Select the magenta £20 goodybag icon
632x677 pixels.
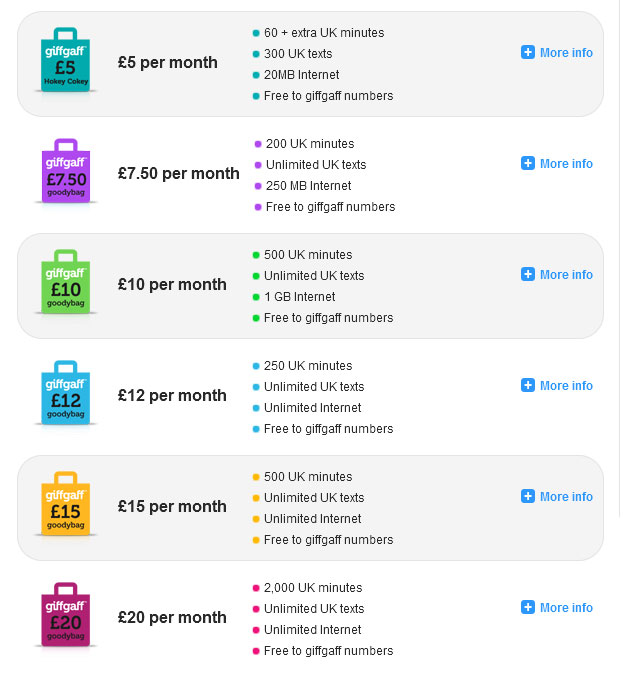pyautogui.click(x=65, y=614)
